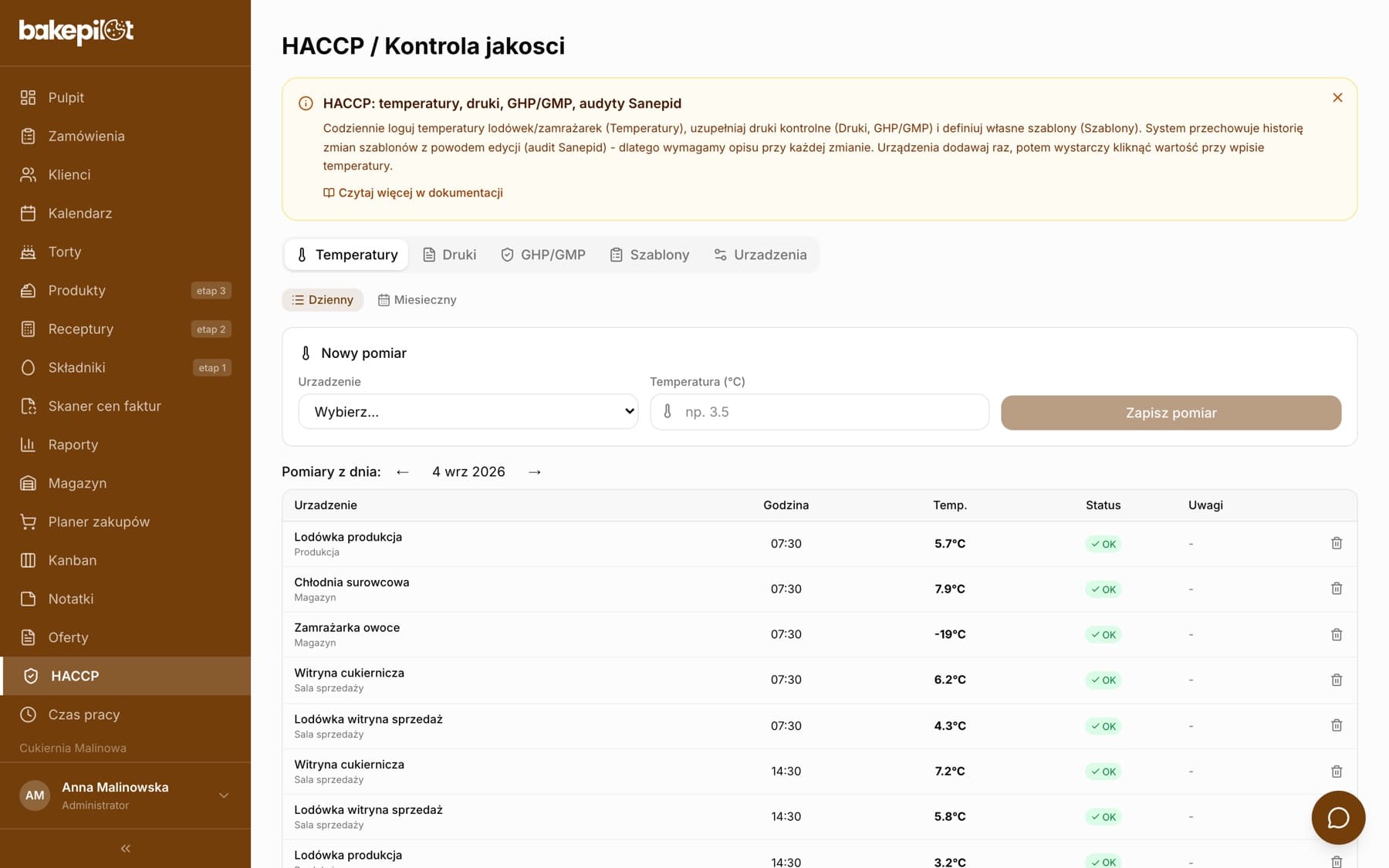Screen dimensions: 1389x868
Task: Click OK status of Zamrażarka owoce
Action: pyautogui.click(x=1103, y=635)
